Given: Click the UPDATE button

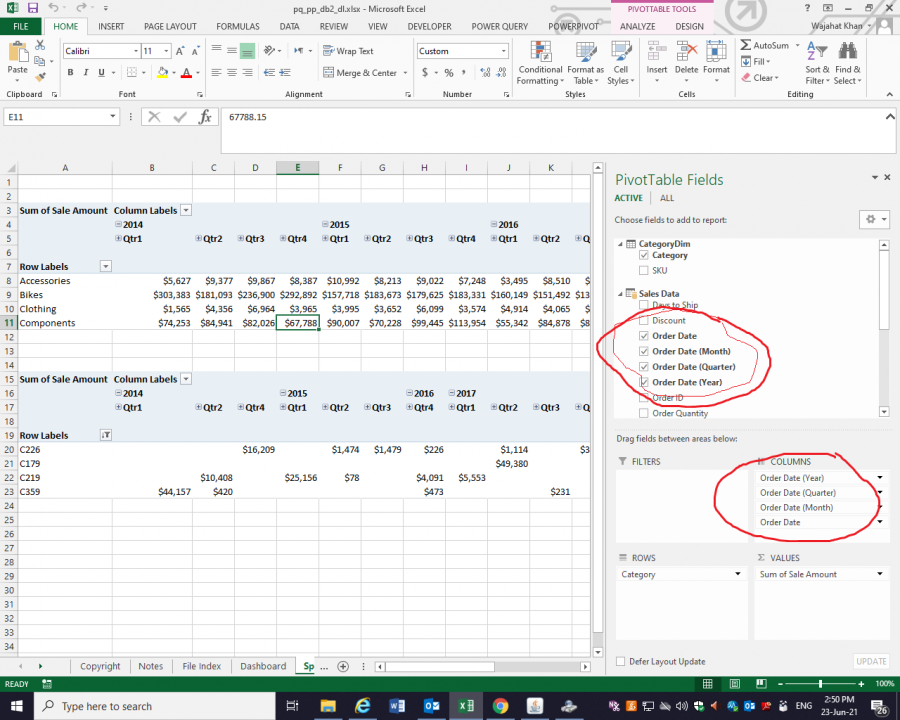Looking at the screenshot, I should click(x=871, y=661).
